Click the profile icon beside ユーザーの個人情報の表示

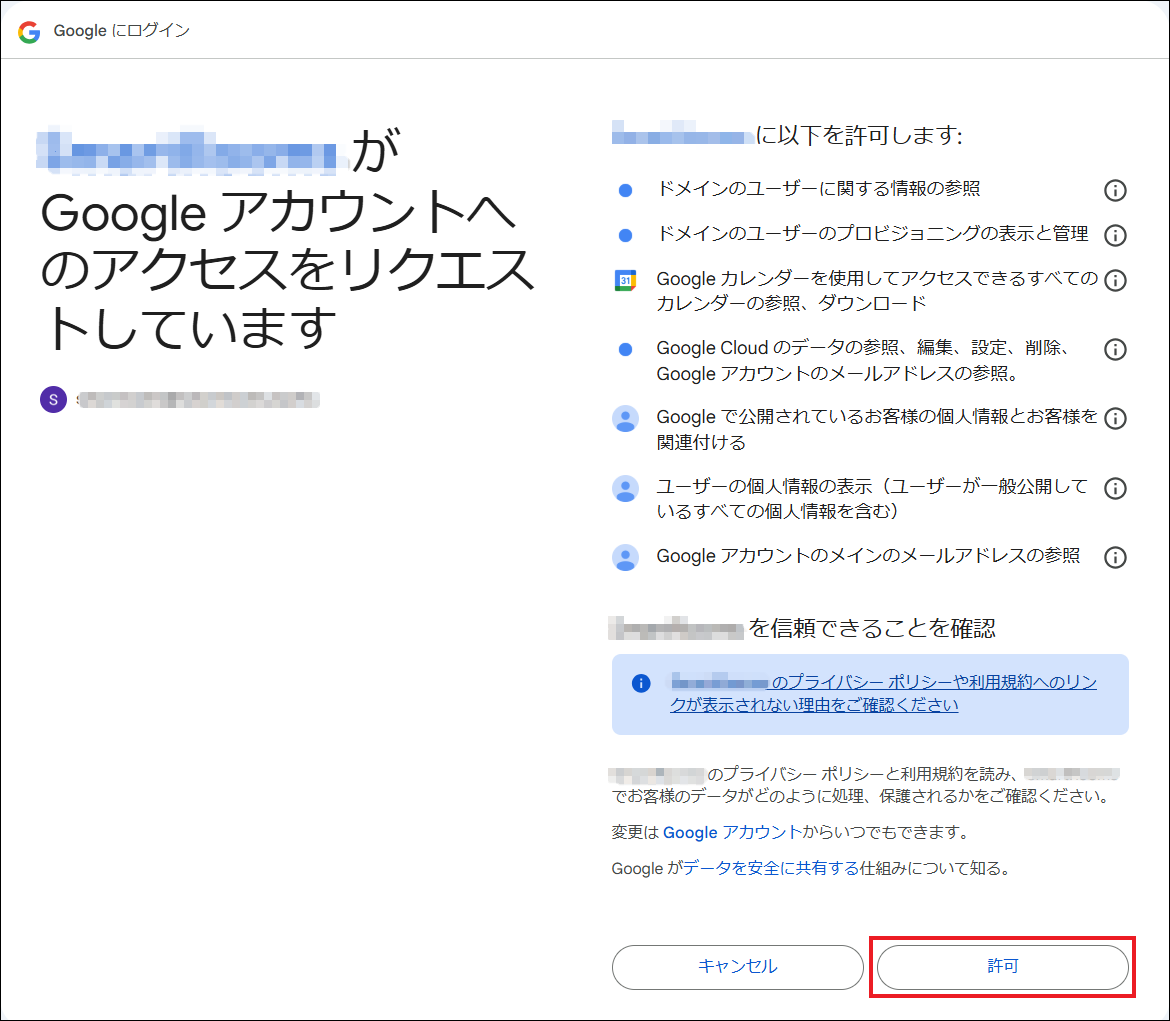625,488
